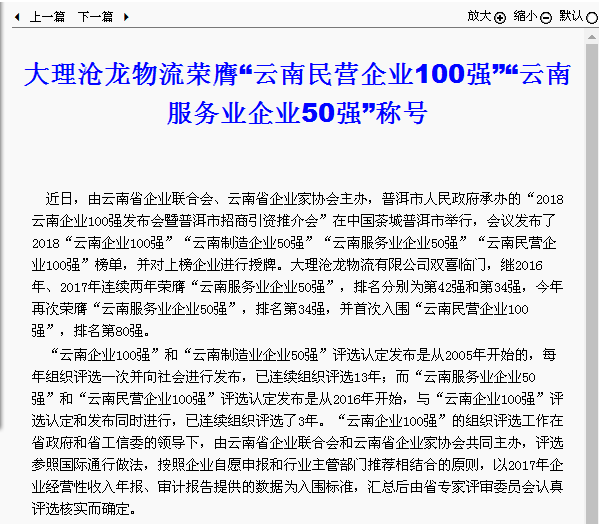
Task: Click the left arrow beside 上一篇
Action: coord(17,17)
